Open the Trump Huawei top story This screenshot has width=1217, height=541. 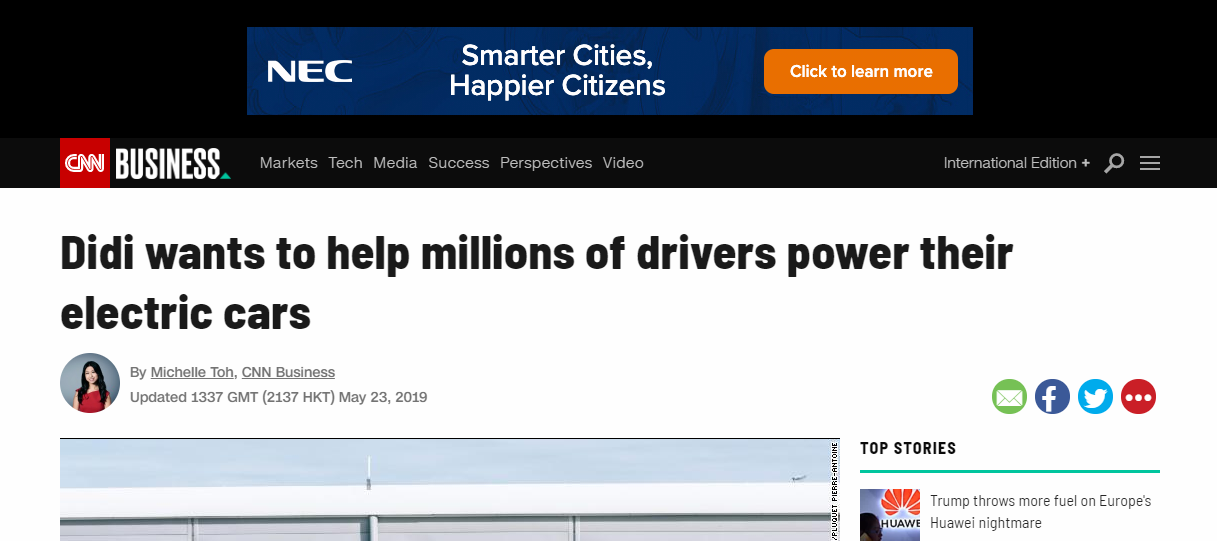[1040, 511]
